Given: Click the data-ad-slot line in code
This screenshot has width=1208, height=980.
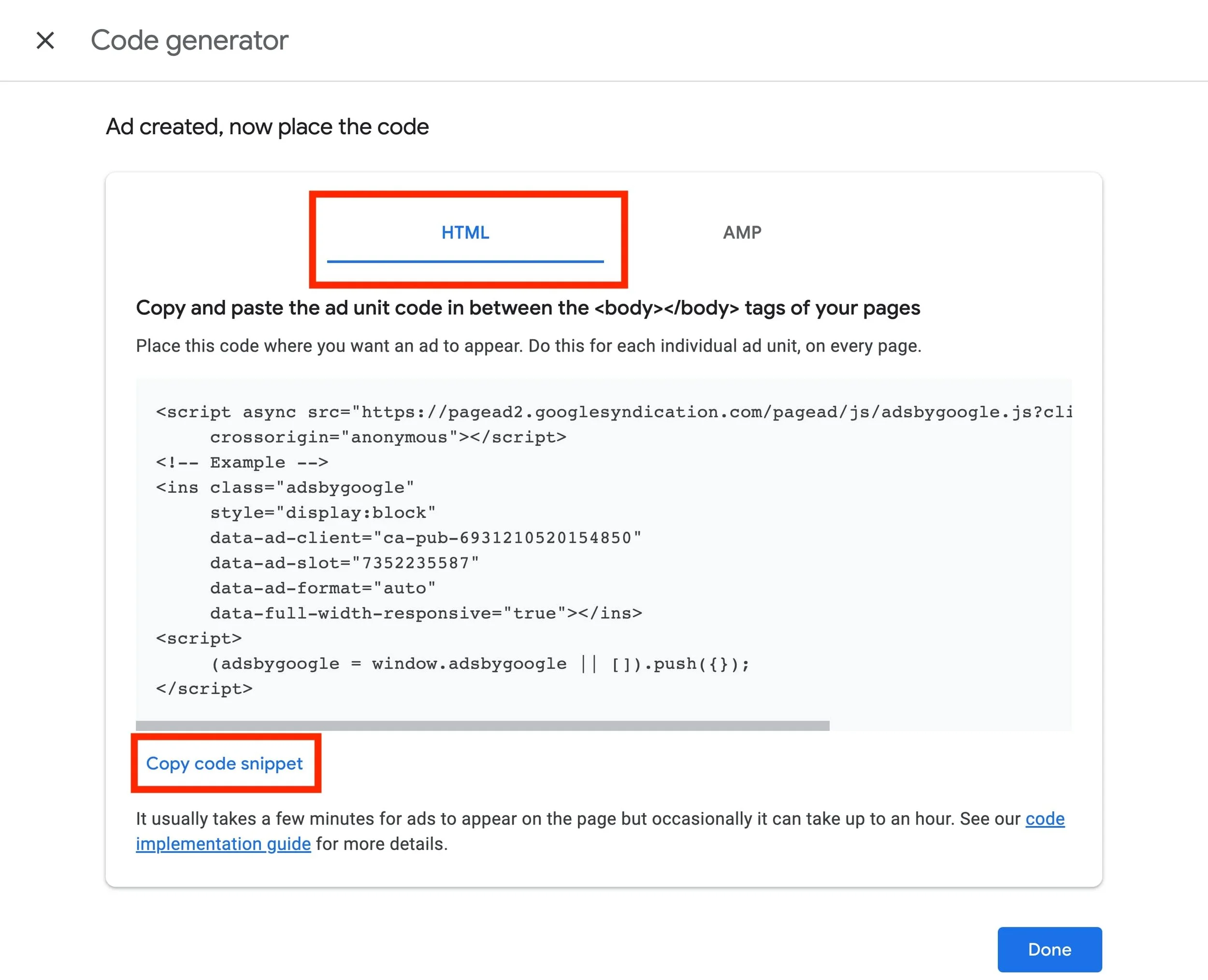Looking at the screenshot, I should click(344, 563).
